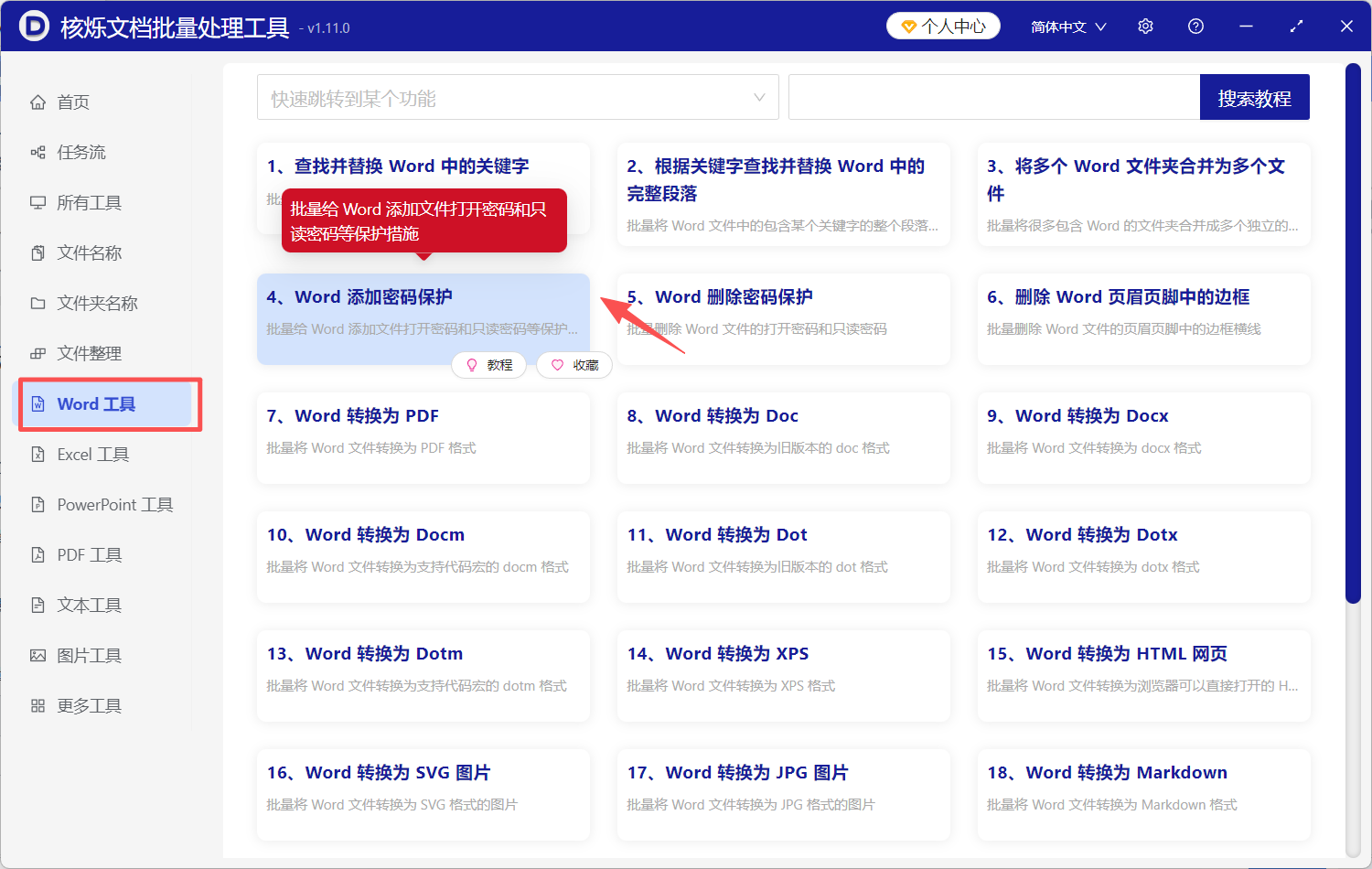Click the 文件整理 organizer icon
The height and width of the screenshot is (869, 1372).
[x=38, y=353]
